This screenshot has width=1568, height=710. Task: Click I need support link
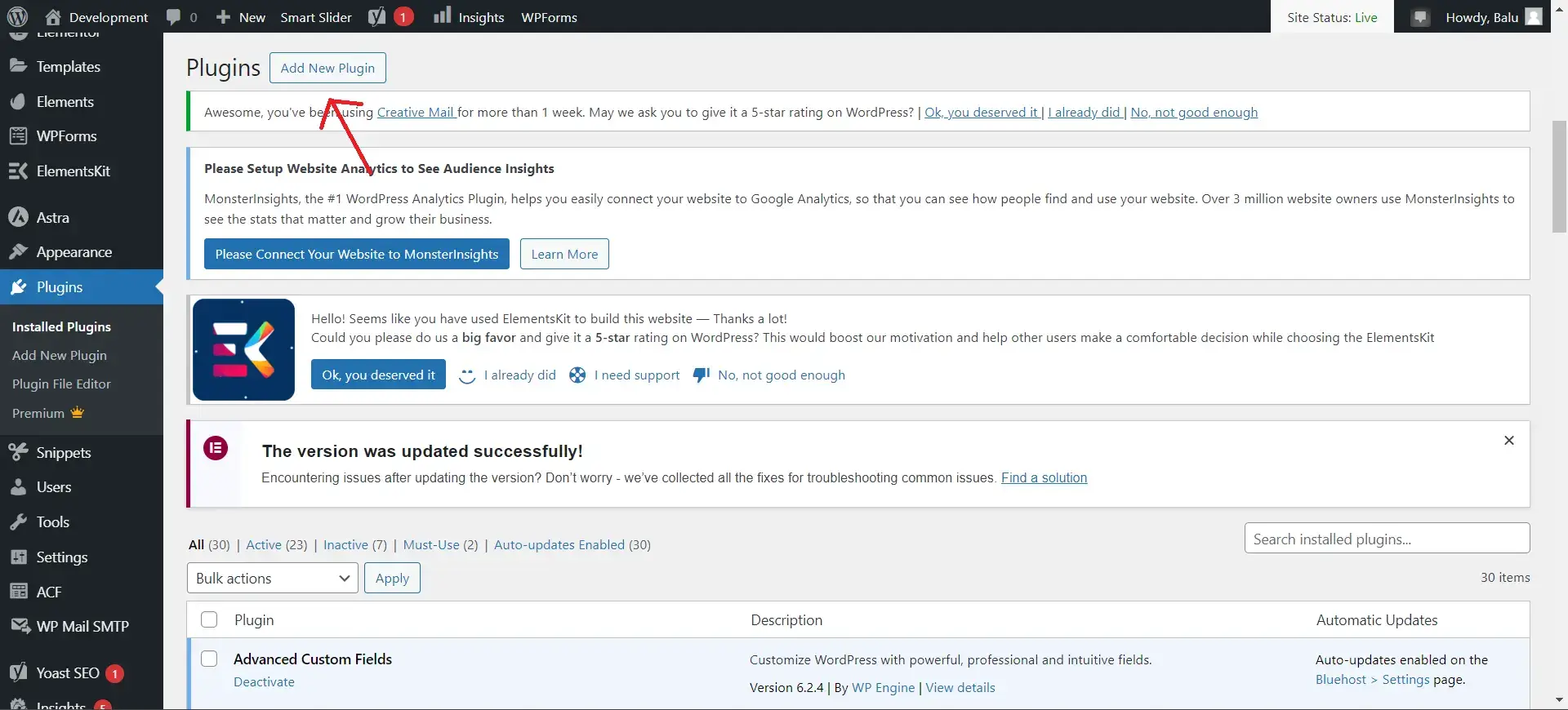(x=637, y=375)
